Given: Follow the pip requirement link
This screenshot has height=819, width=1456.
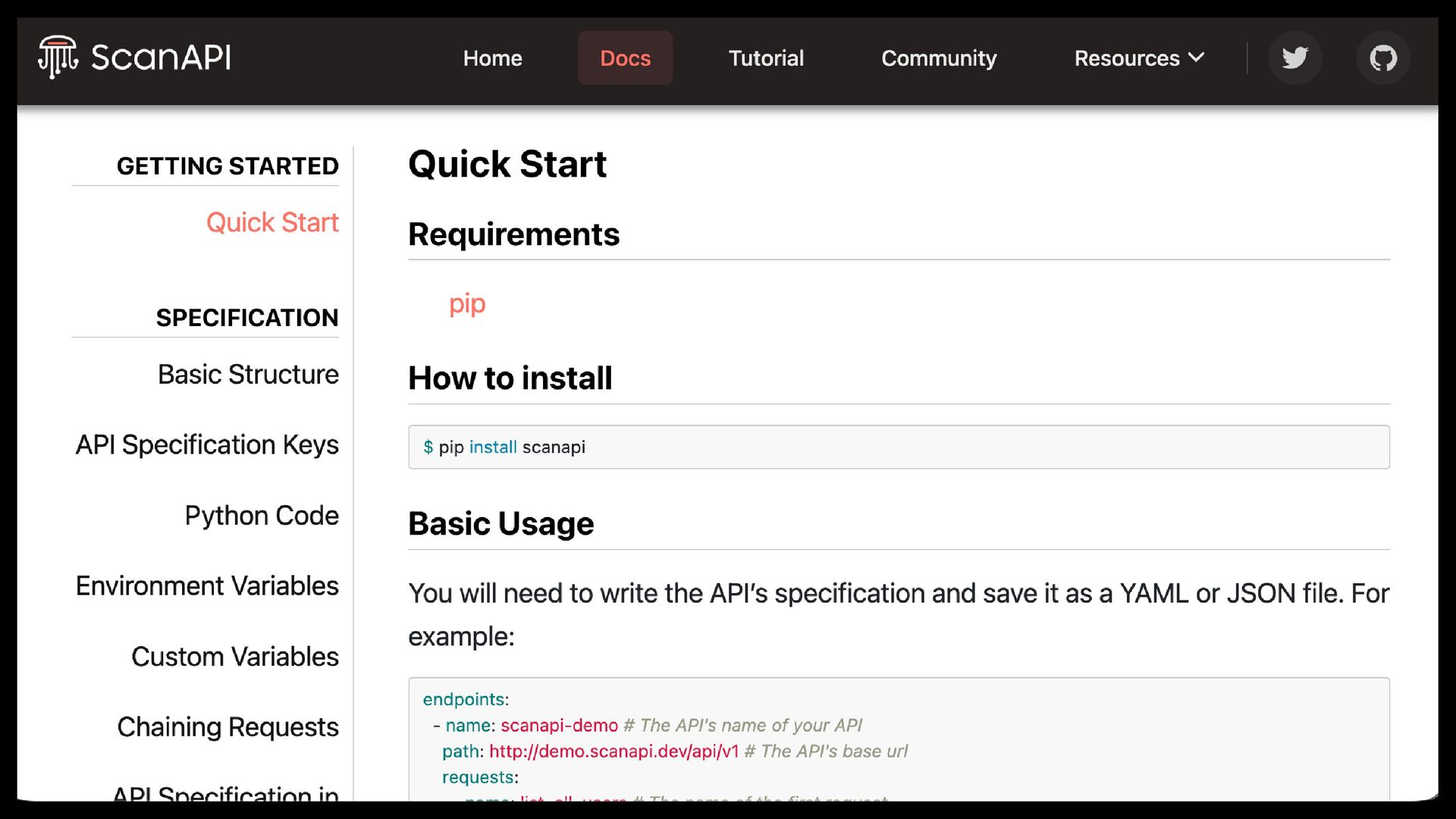Looking at the screenshot, I should click(467, 304).
